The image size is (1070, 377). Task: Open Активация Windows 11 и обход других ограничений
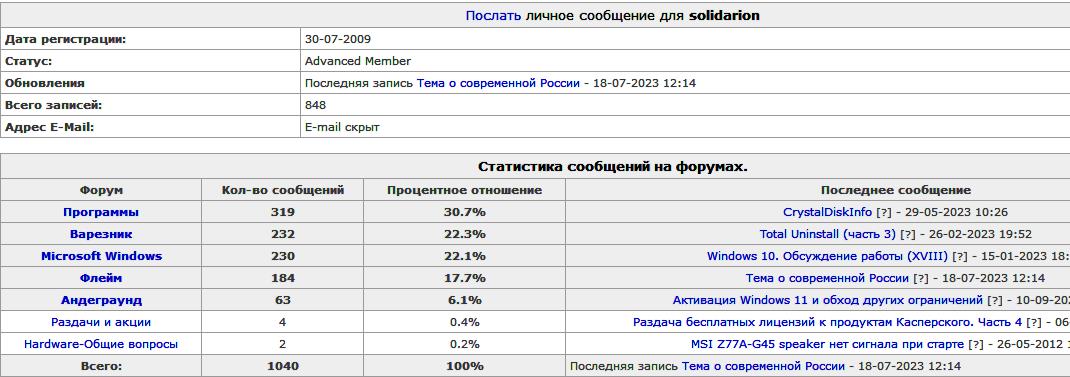point(828,300)
